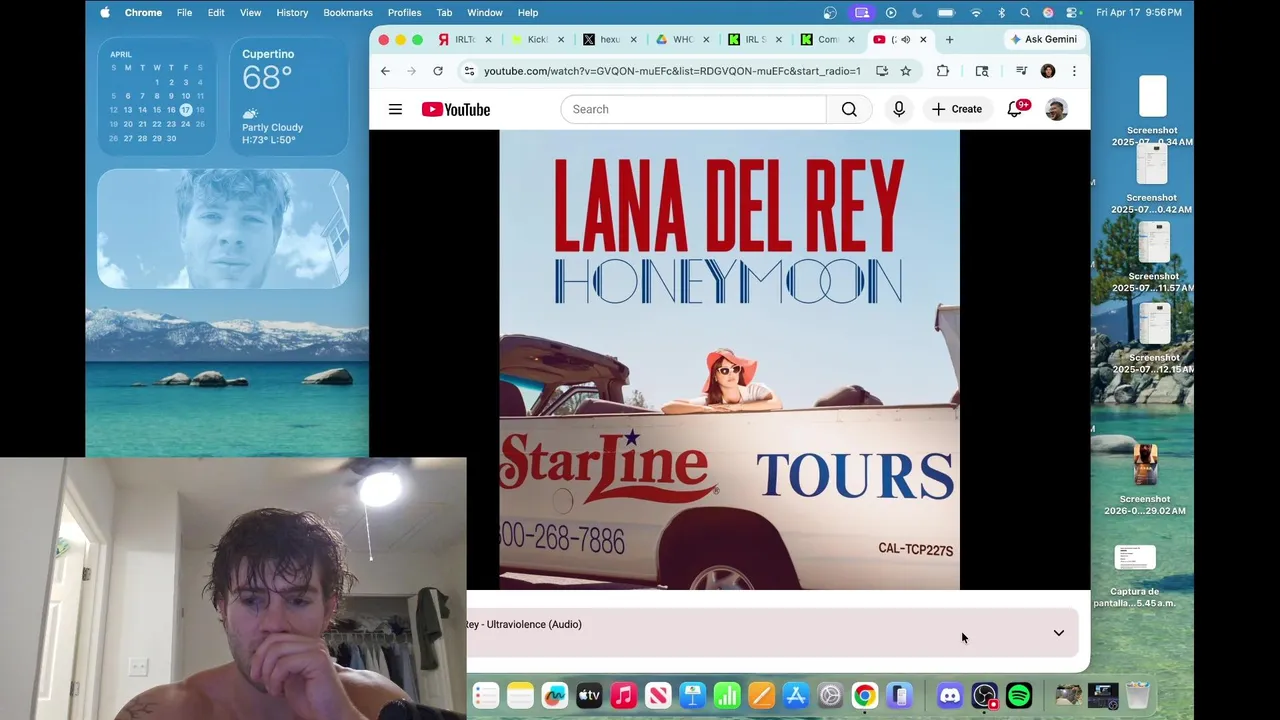Click the Create button on YouTube
1280x720 pixels.
pyautogui.click(x=957, y=109)
